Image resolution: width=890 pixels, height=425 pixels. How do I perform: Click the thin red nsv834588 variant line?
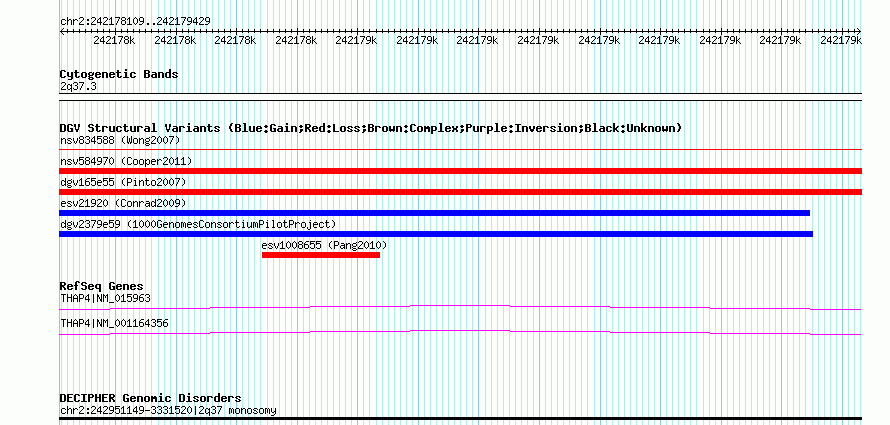point(460,150)
